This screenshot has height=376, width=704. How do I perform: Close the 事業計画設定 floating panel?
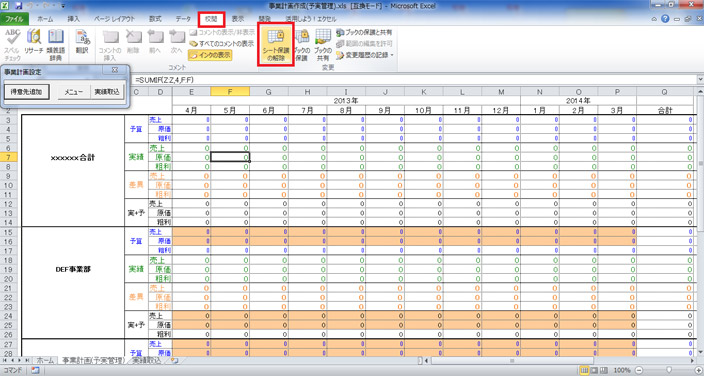[x=114, y=70]
